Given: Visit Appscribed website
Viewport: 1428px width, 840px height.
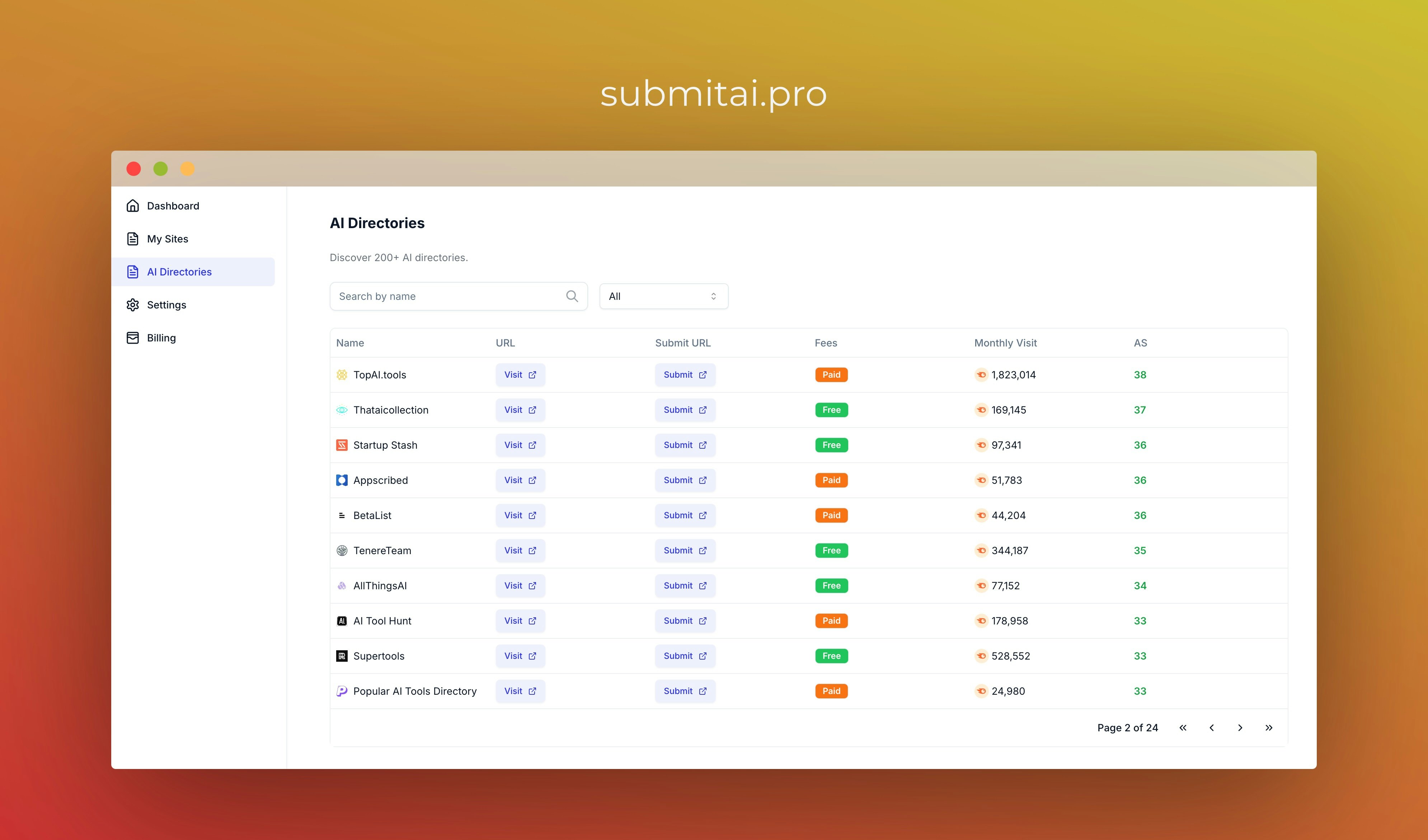Looking at the screenshot, I should pos(520,480).
